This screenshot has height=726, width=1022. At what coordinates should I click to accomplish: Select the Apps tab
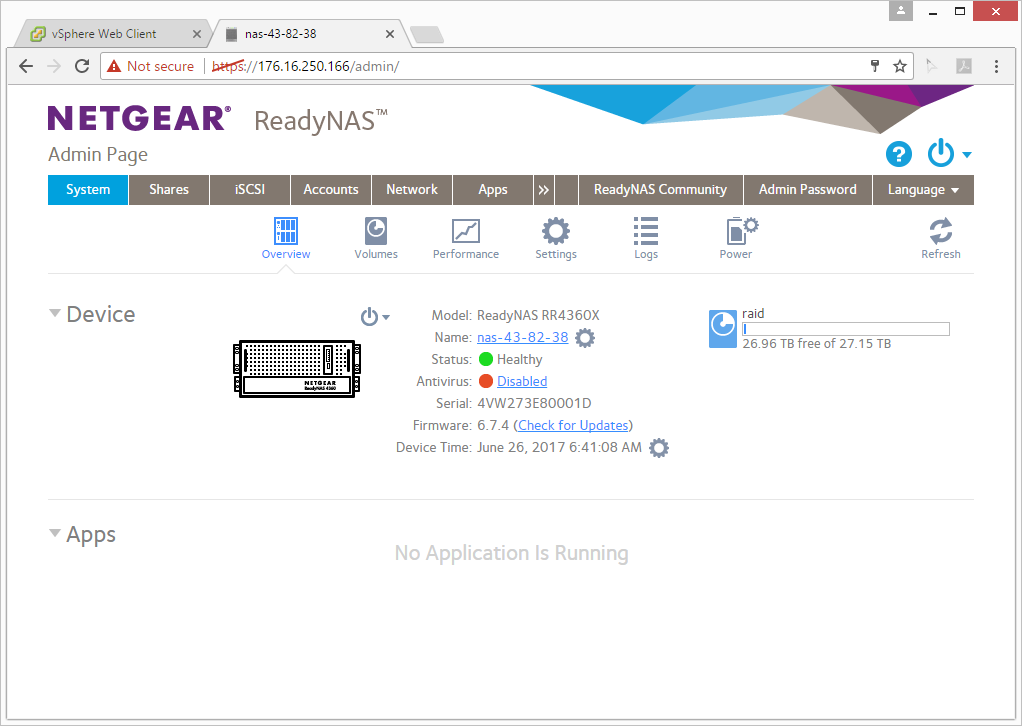(493, 190)
